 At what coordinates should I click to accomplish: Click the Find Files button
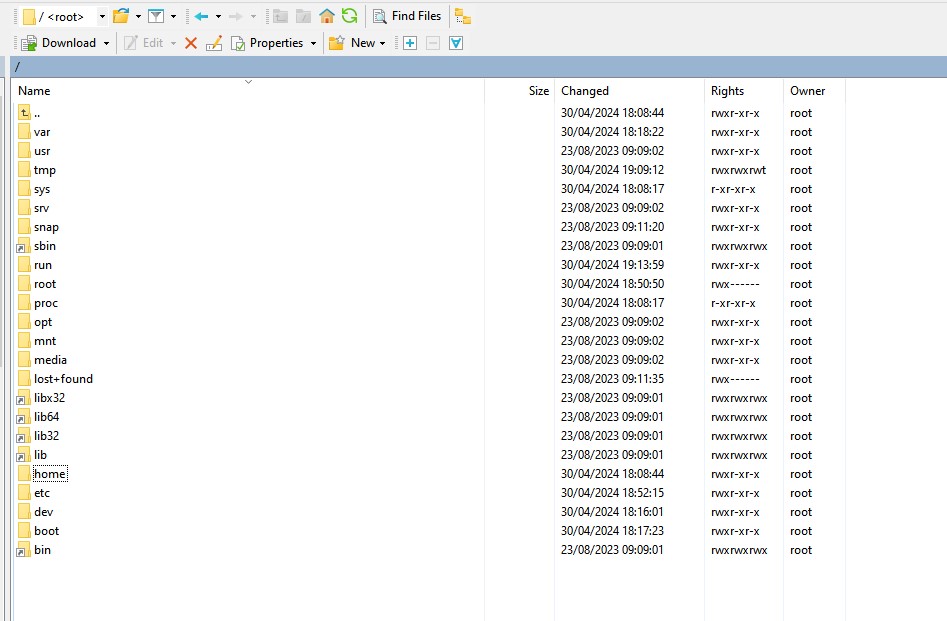click(x=407, y=16)
